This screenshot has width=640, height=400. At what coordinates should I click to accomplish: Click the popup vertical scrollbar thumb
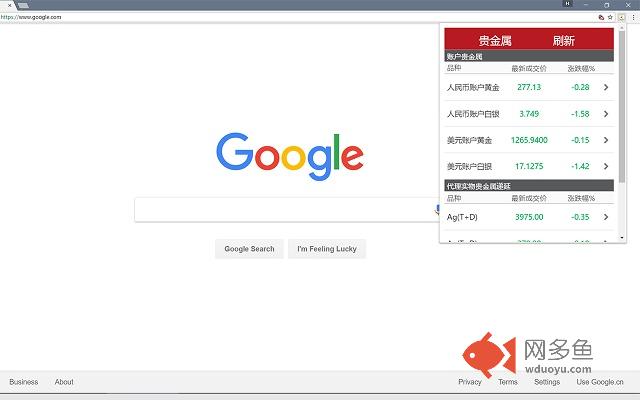pos(622,106)
